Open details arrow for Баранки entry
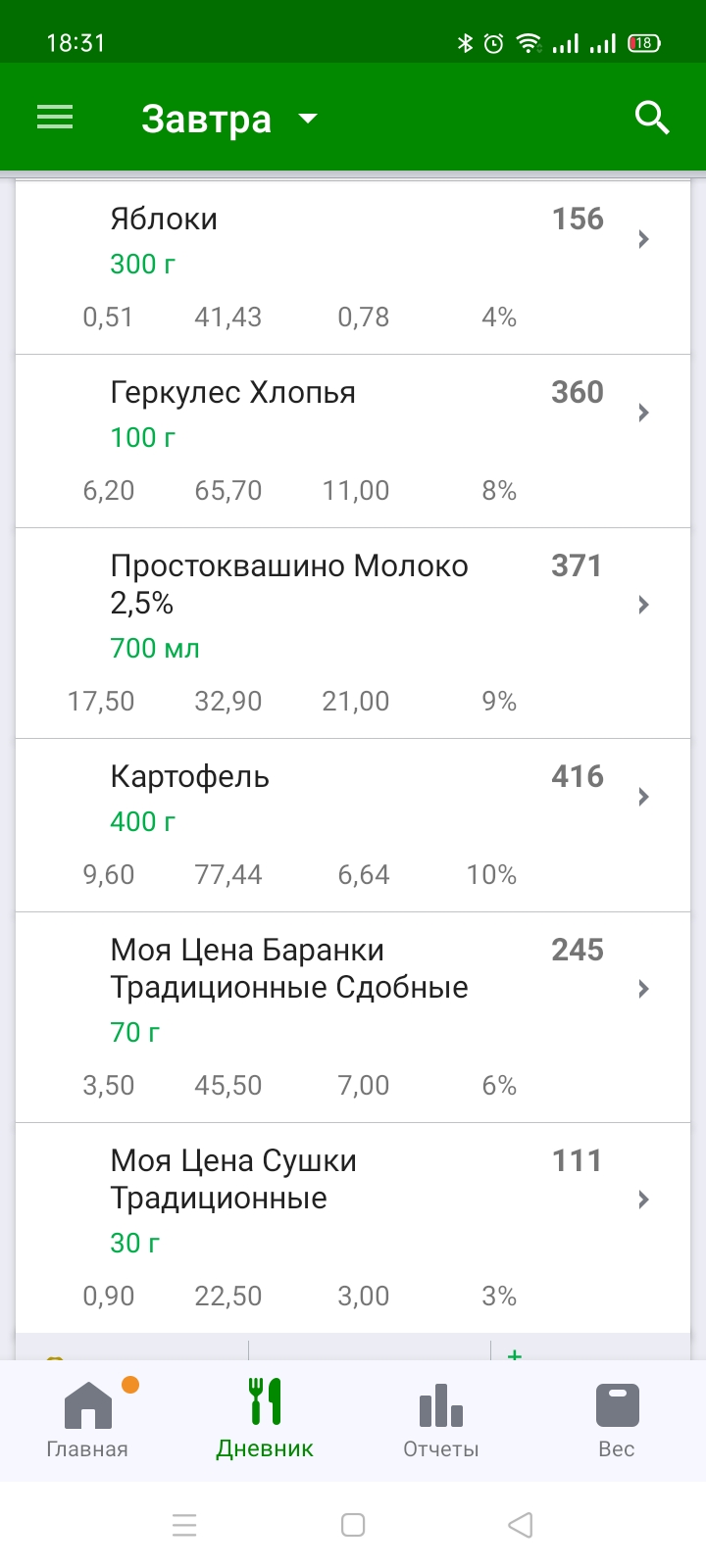This screenshot has width=706, height=1568. (x=643, y=989)
